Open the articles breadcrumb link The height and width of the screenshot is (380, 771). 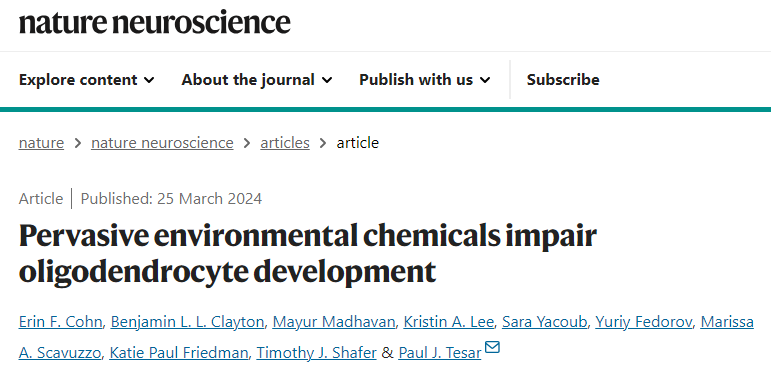coord(285,143)
